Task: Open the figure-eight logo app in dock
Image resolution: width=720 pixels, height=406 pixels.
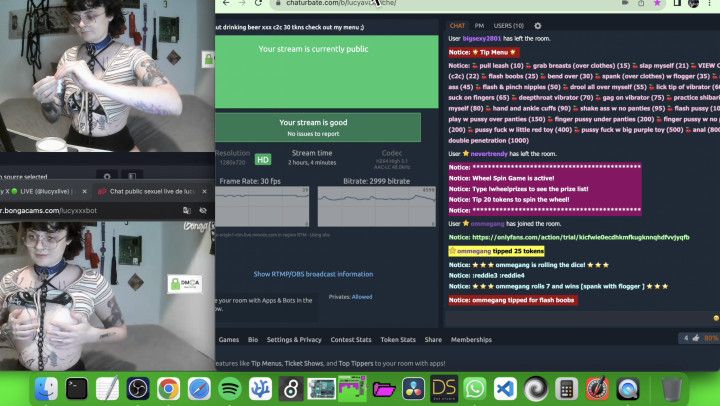Action: pyautogui.click(x=291, y=389)
